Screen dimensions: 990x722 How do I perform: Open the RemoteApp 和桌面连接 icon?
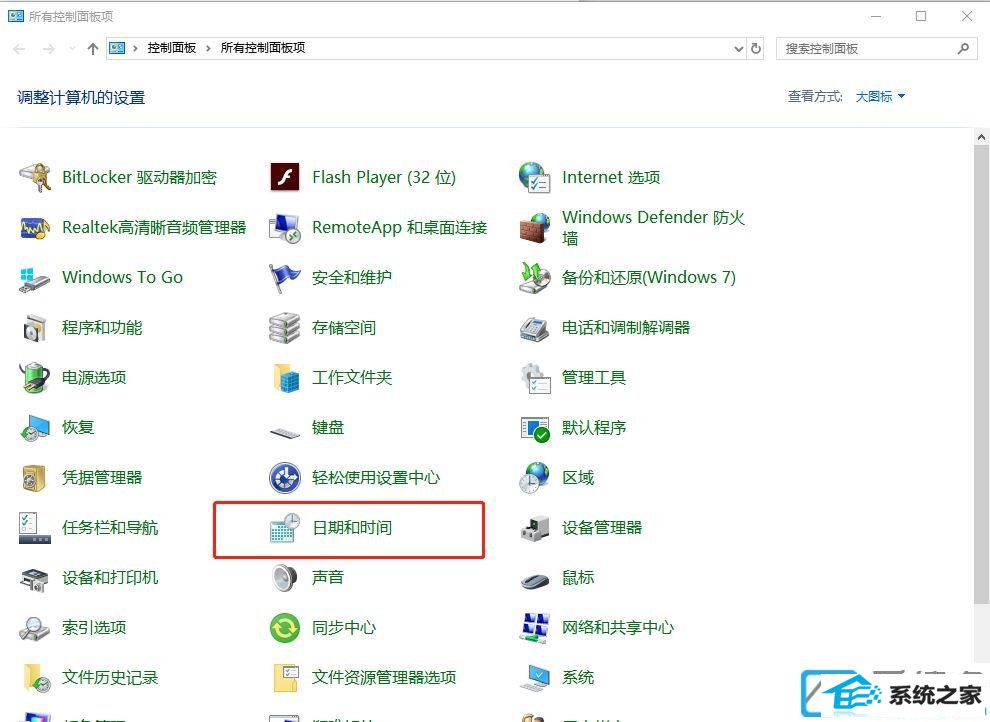[285, 228]
